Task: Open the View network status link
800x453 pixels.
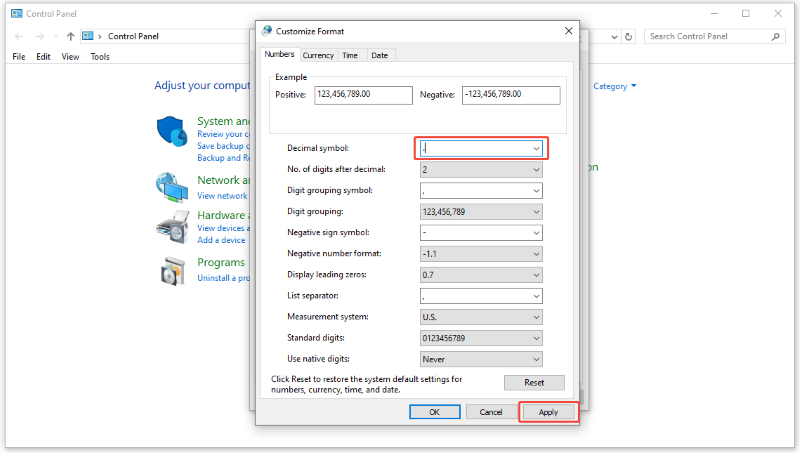Action: click(x=222, y=196)
